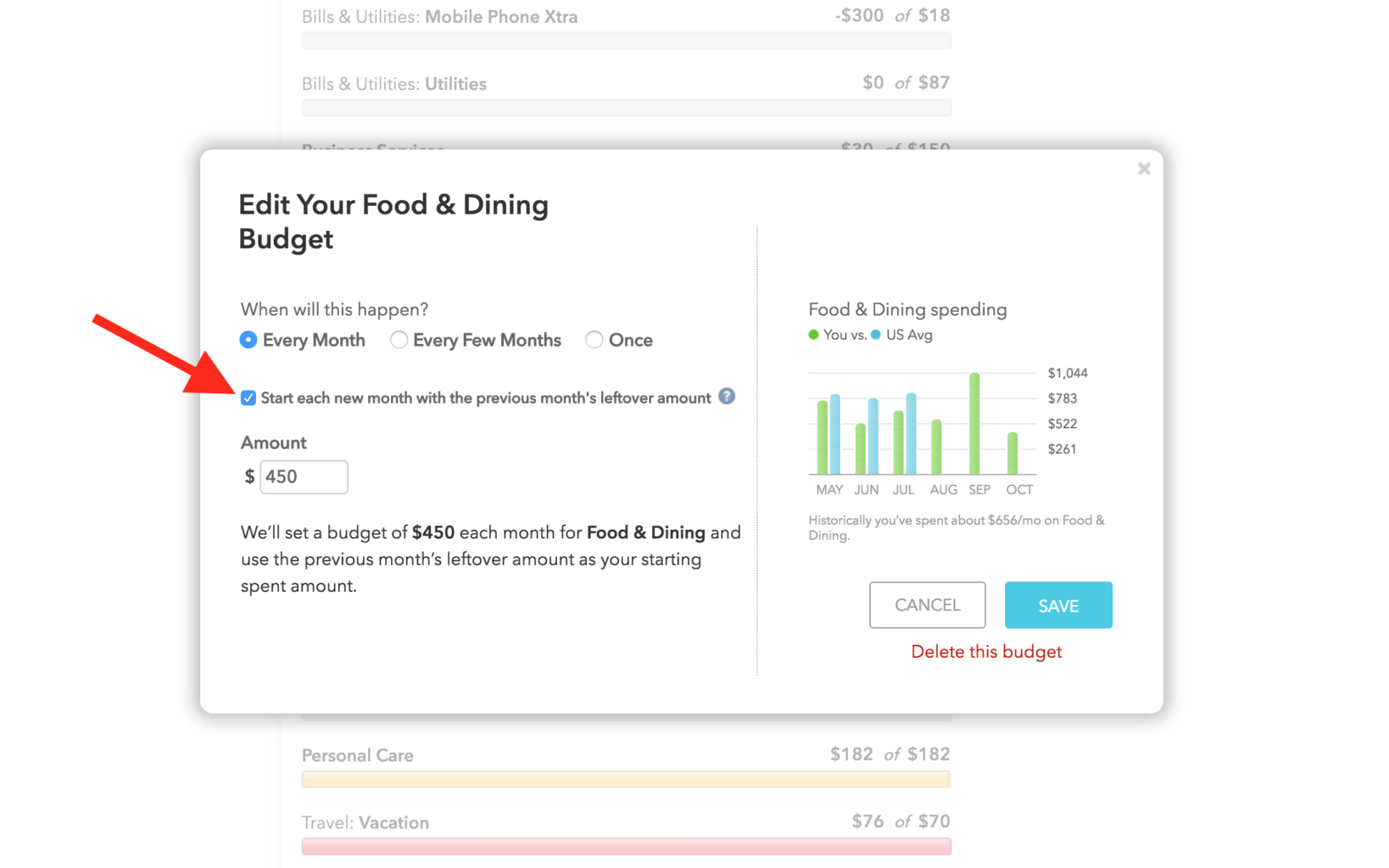Click the May US Avg blue bar

pyautogui.click(x=835, y=434)
